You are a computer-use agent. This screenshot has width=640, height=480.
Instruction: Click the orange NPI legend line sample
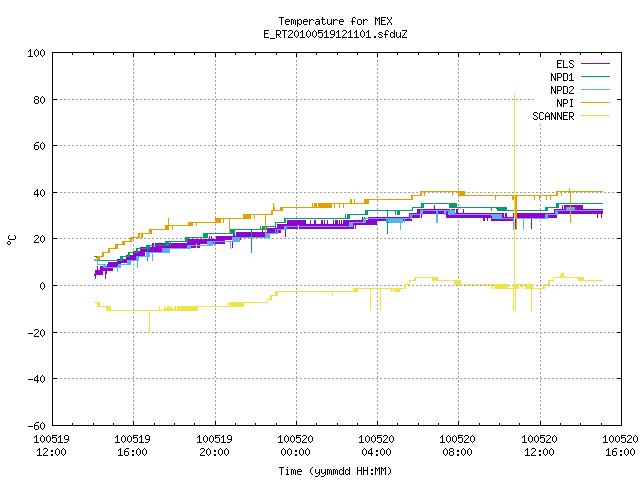click(595, 103)
